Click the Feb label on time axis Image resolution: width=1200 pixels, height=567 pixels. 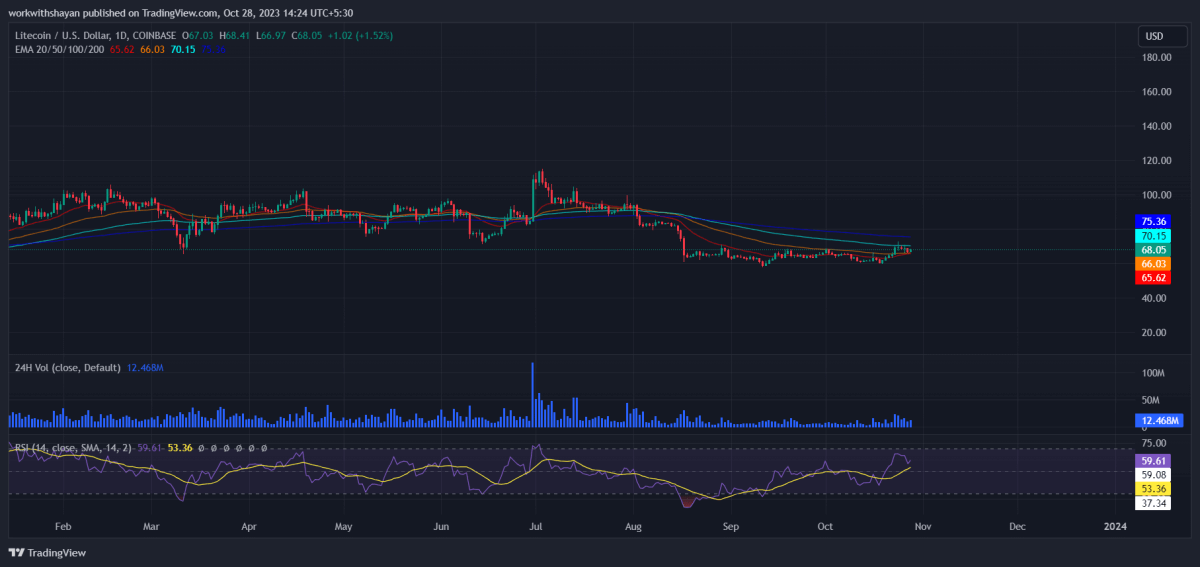point(62,525)
